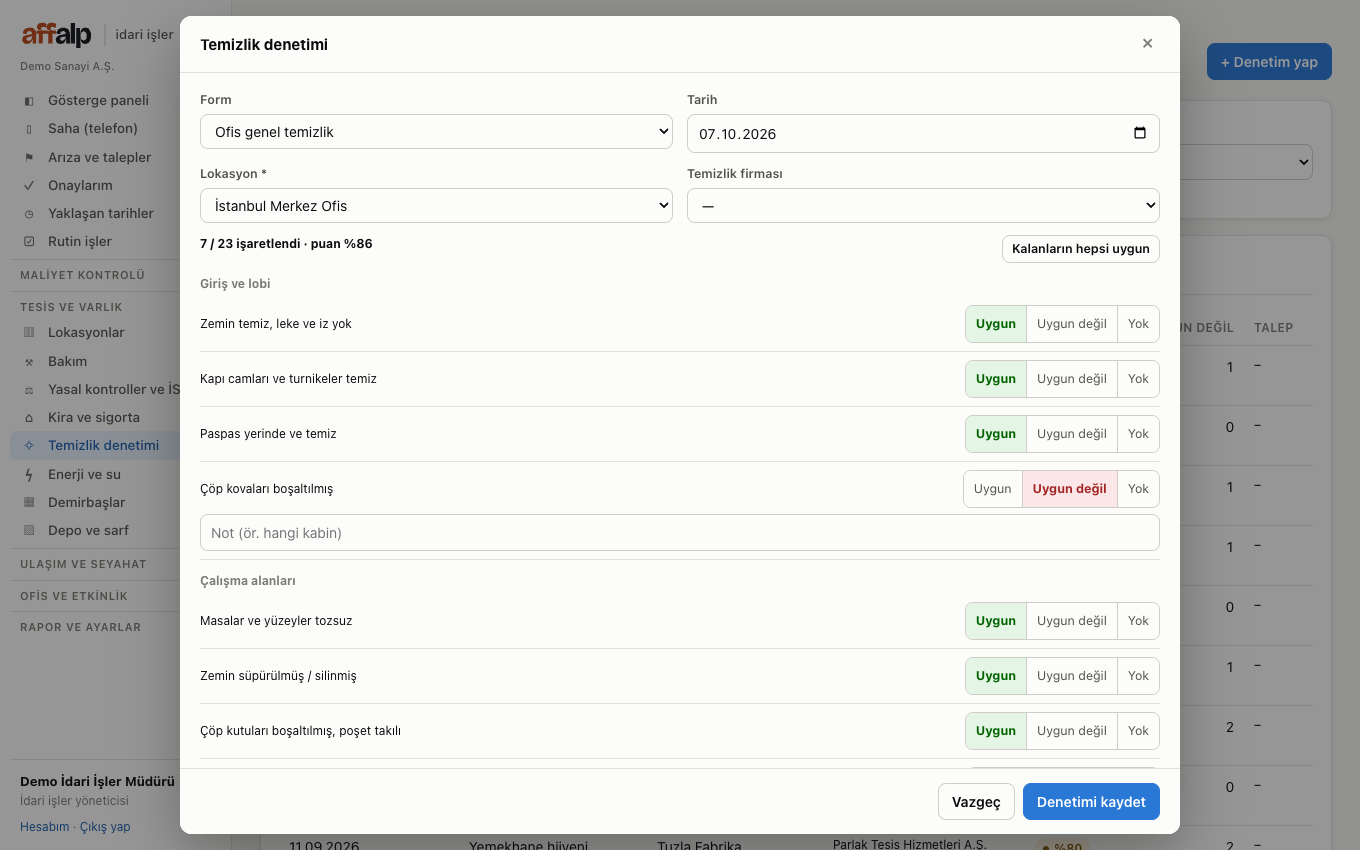Click the Not (ör. hangi kabin) input
The height and width of the screenshot is (850, 1360).
(x=680, y=533)
